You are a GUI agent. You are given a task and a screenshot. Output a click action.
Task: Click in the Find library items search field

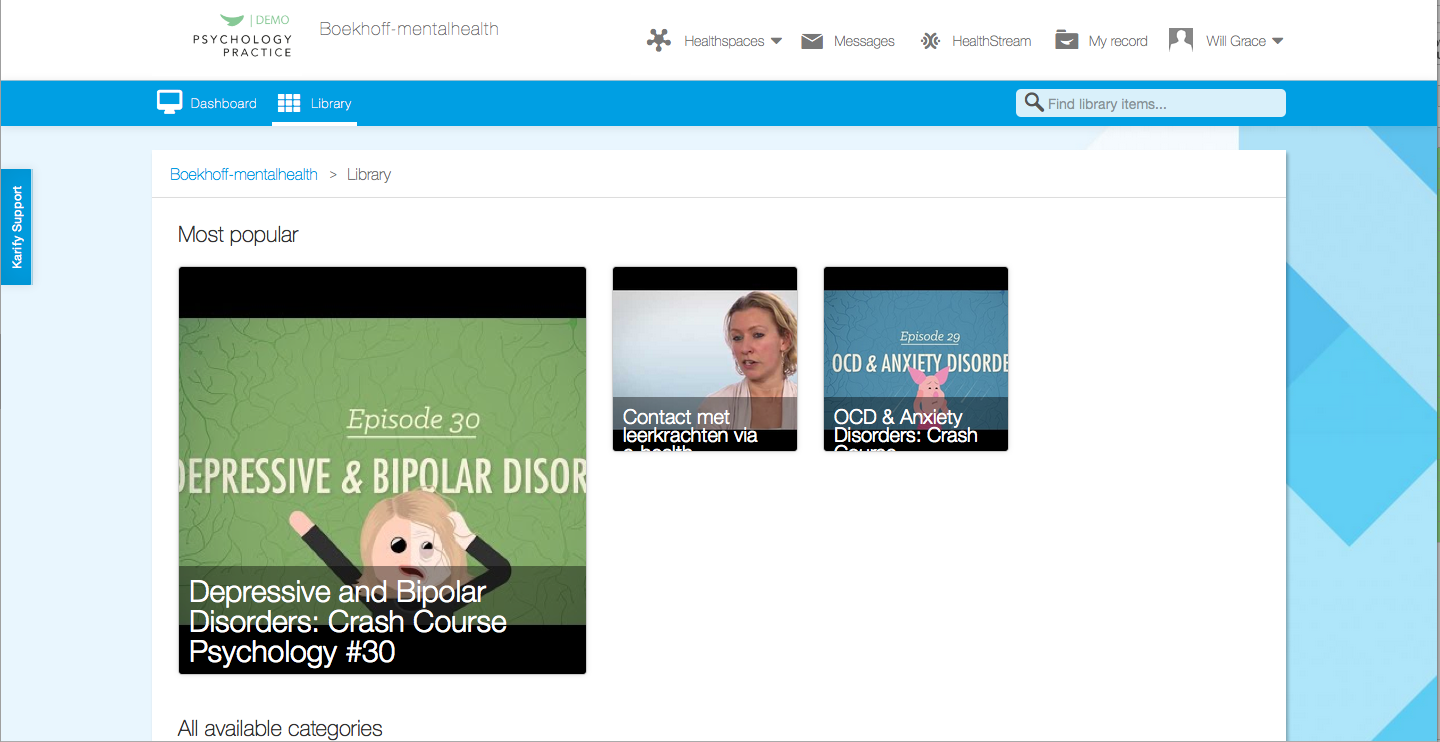pyautogui.click(x=1151, y=103)
